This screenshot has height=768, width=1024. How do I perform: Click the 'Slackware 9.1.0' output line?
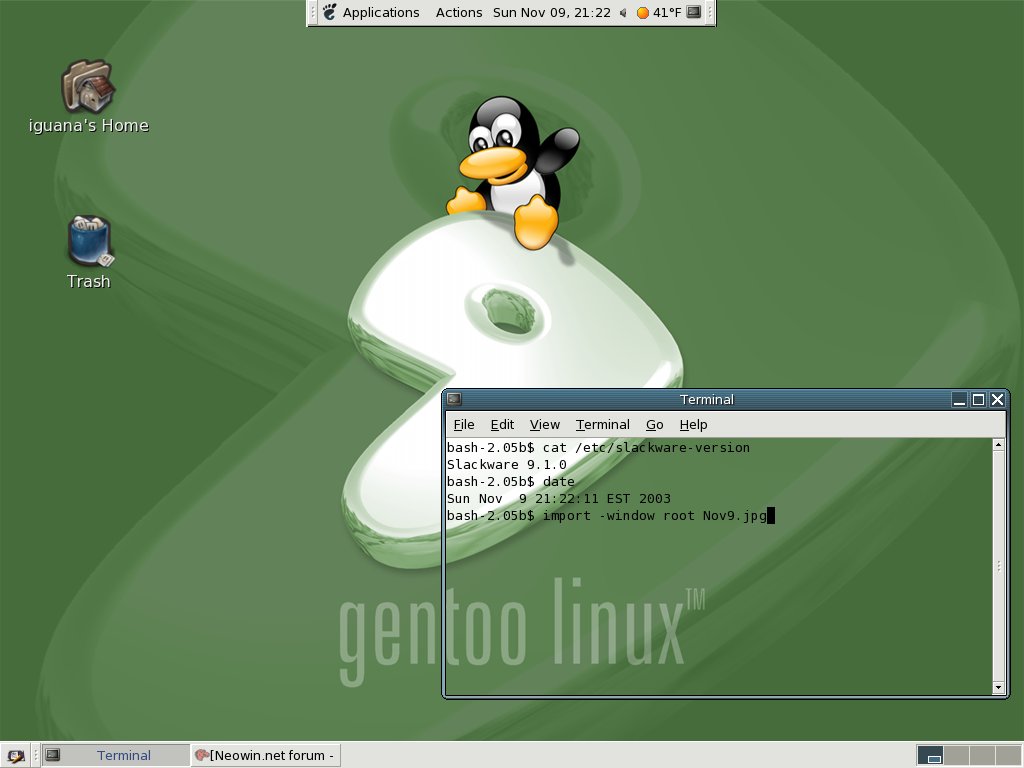click(x=507, y=464)
